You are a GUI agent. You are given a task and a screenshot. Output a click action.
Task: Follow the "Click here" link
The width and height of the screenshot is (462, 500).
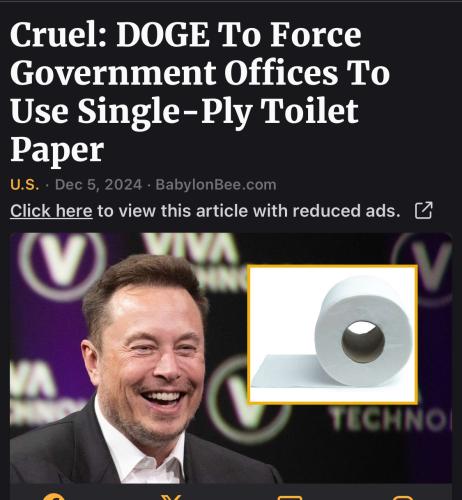point(51,211)
